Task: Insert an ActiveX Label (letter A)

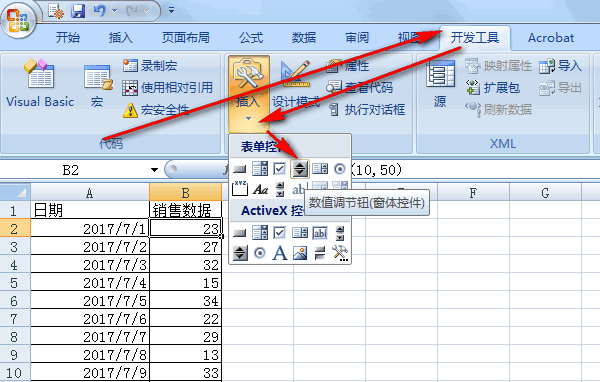Action: [280, 253]
